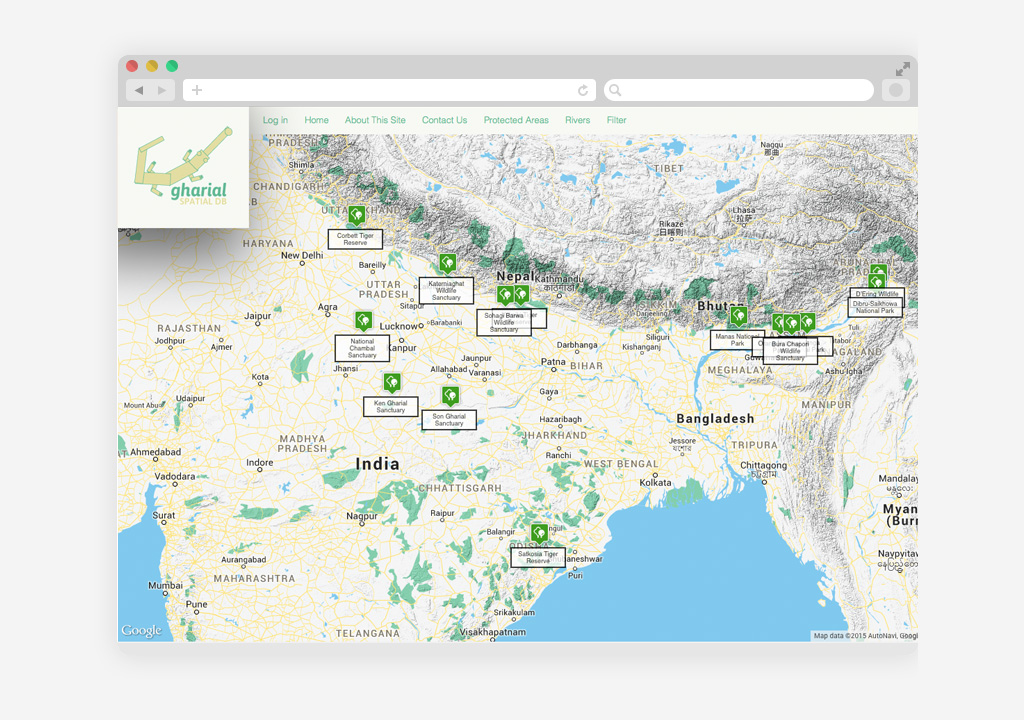1024x720 pixels.
Task: Click the Manas National Park label
Action: click(x=737, y=340)
